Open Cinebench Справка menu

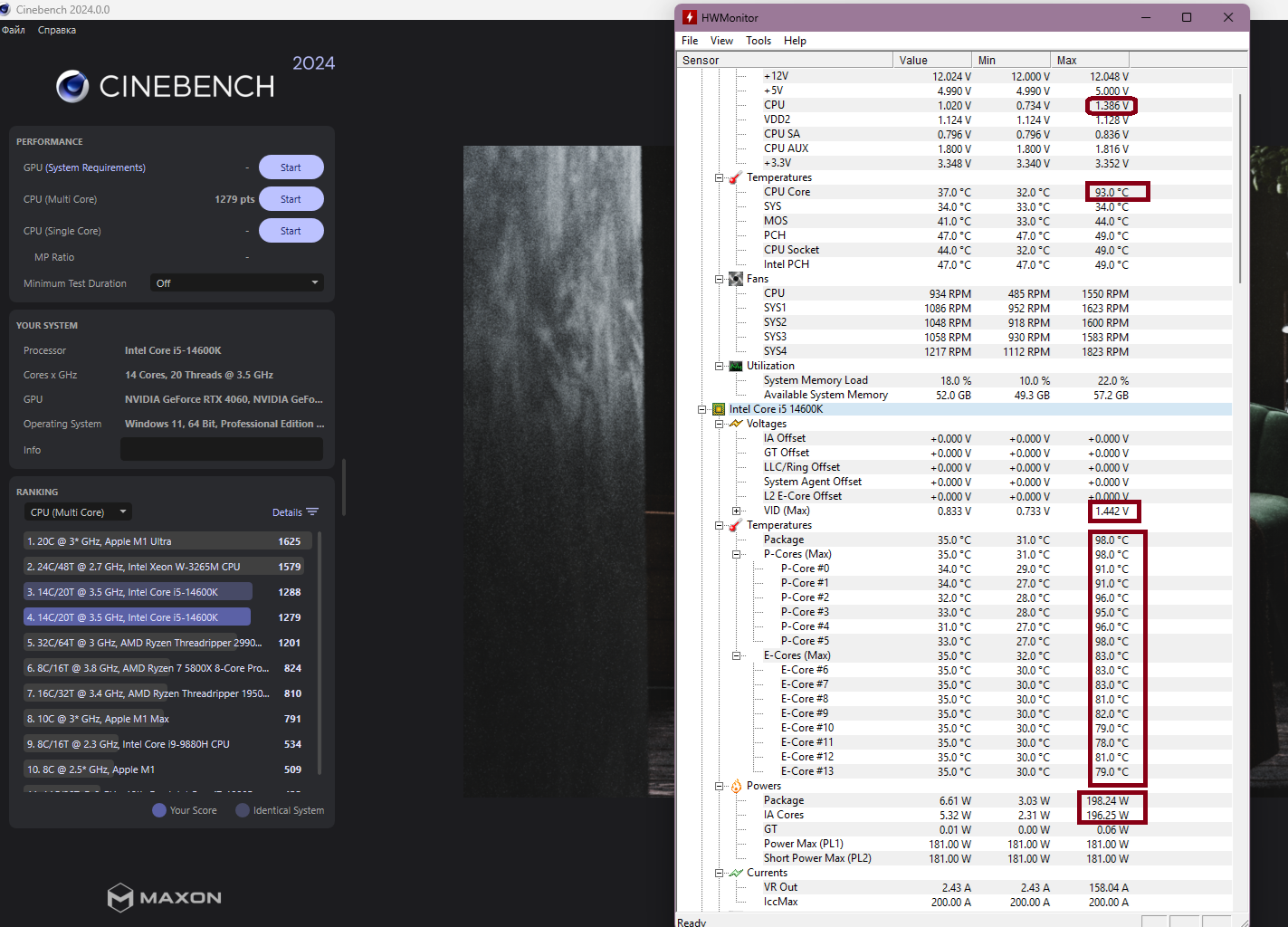pyautogui.click(x=57, y=30)
